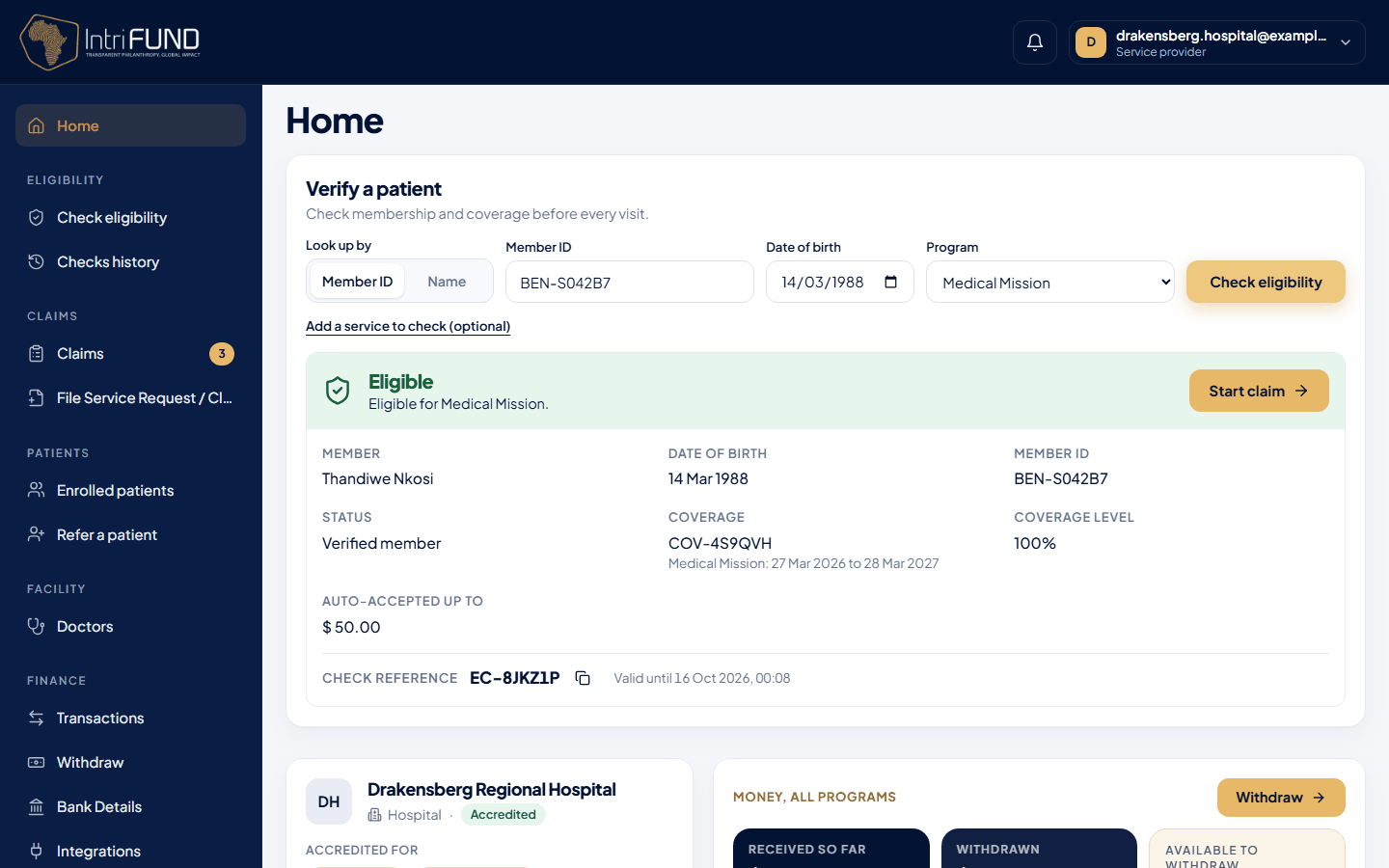Click the Member ID input field
The image size is (1389, 868).
pyautogui.click(x=630, y=282)
